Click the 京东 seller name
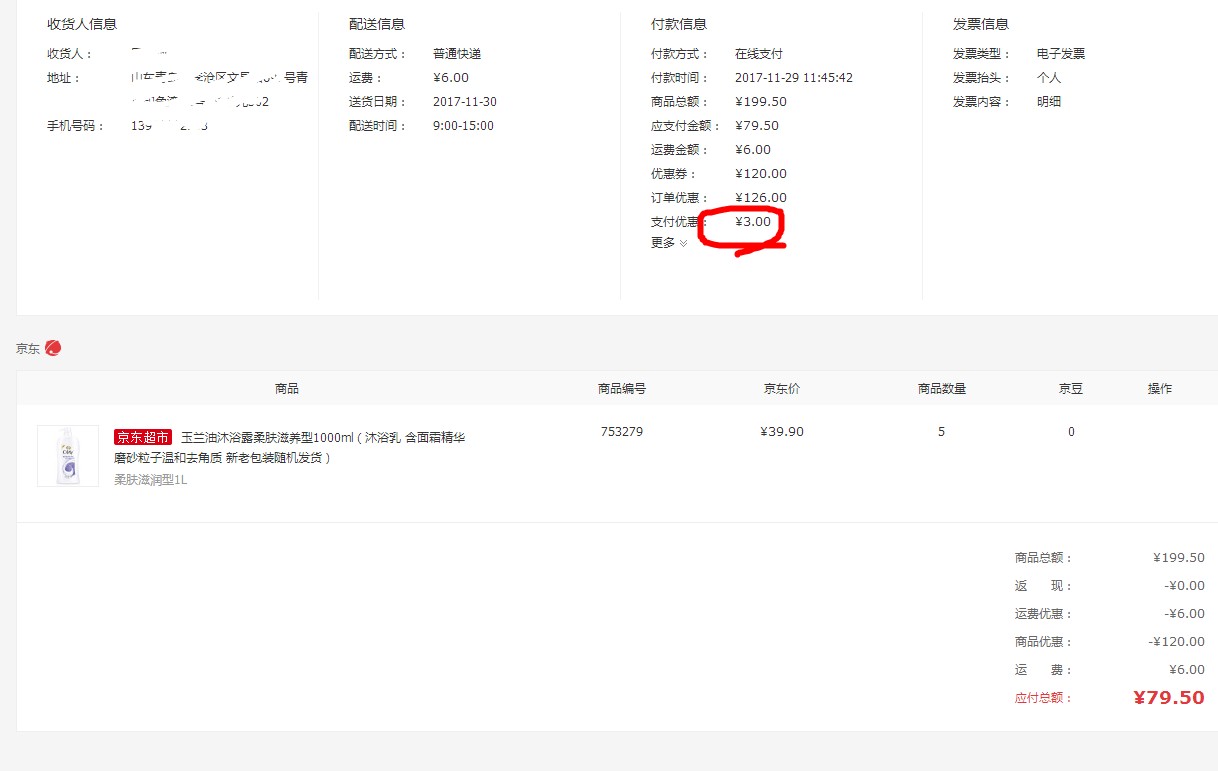The height and width of the screenshot is (771, 1218). pyautogui.click(x=28, y=348)
